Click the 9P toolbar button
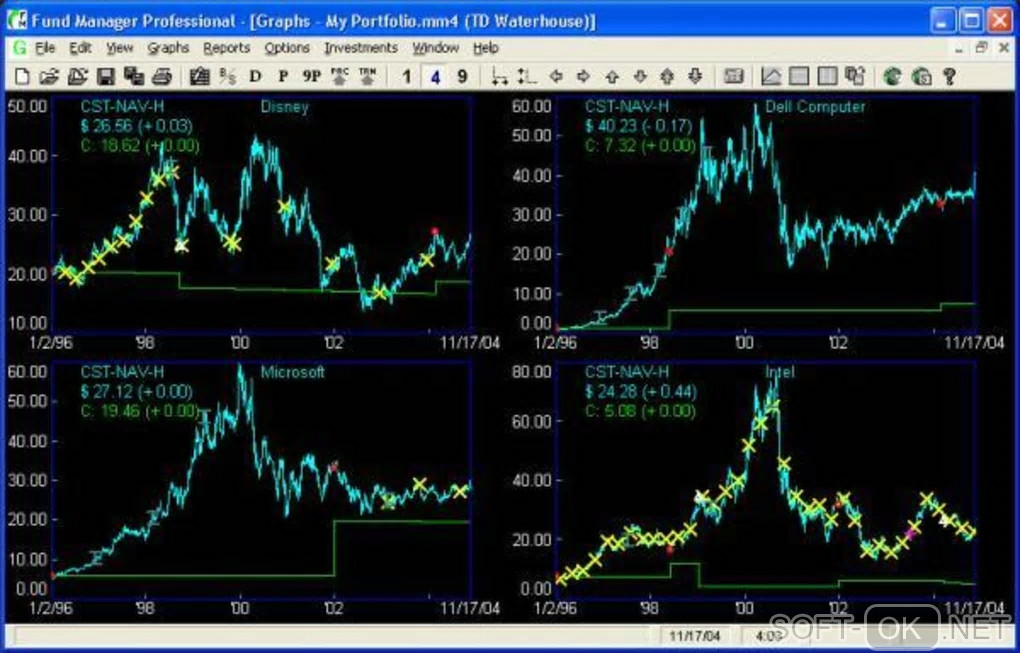This screenshot has height=653, width=1020. (x=312, y=77)
